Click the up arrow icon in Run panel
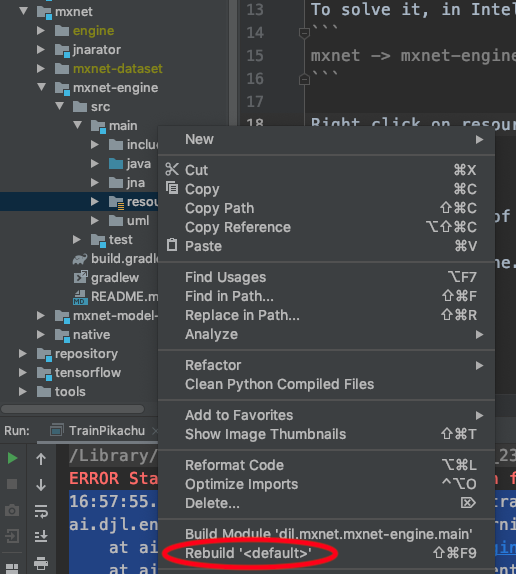Image resolution: width=516 pixels, height=574 pixels. [x=41, y=459]
